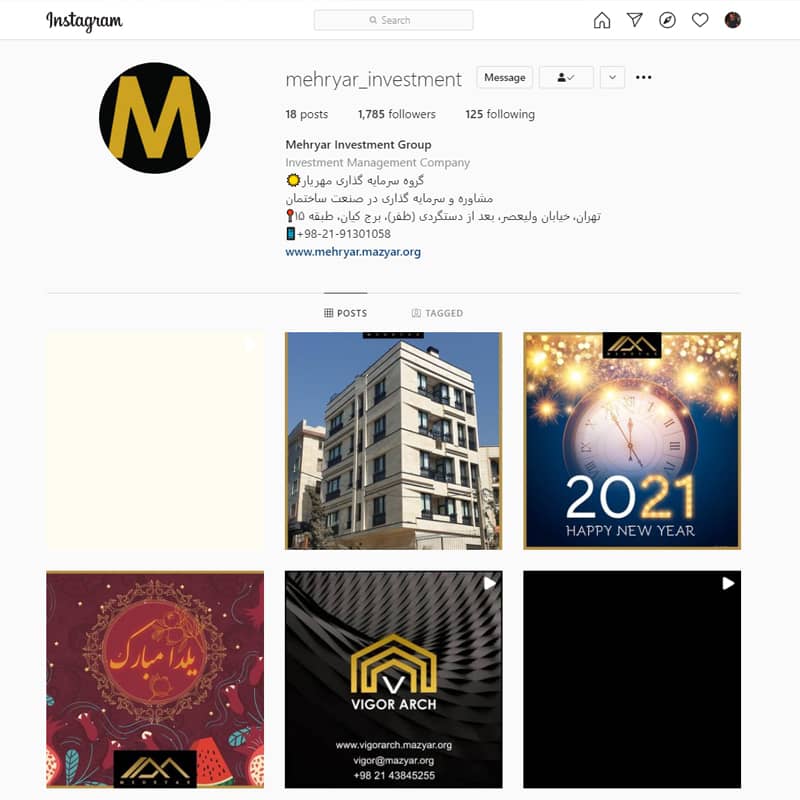
Task: Open your profile avatar in header
Action: pos(733,20)
